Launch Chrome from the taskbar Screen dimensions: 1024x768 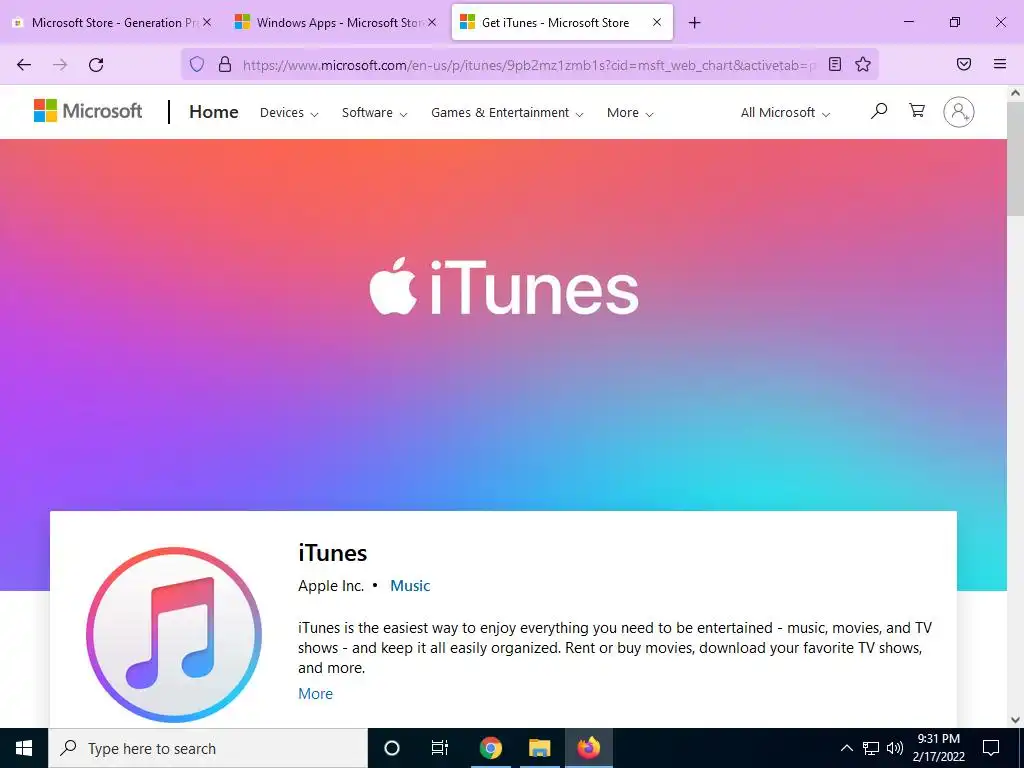tap(490, 748)
